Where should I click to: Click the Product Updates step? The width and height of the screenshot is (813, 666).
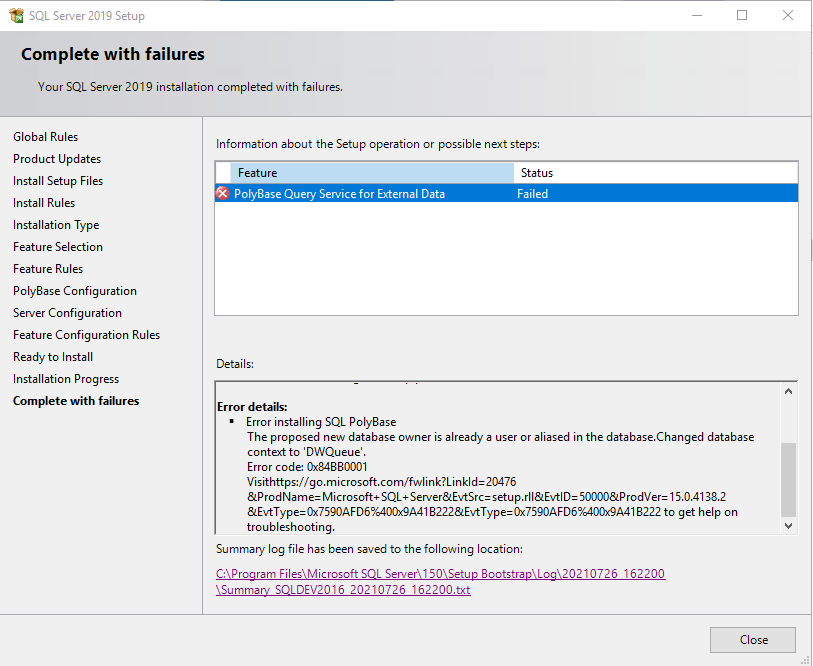tap(57, 159)
